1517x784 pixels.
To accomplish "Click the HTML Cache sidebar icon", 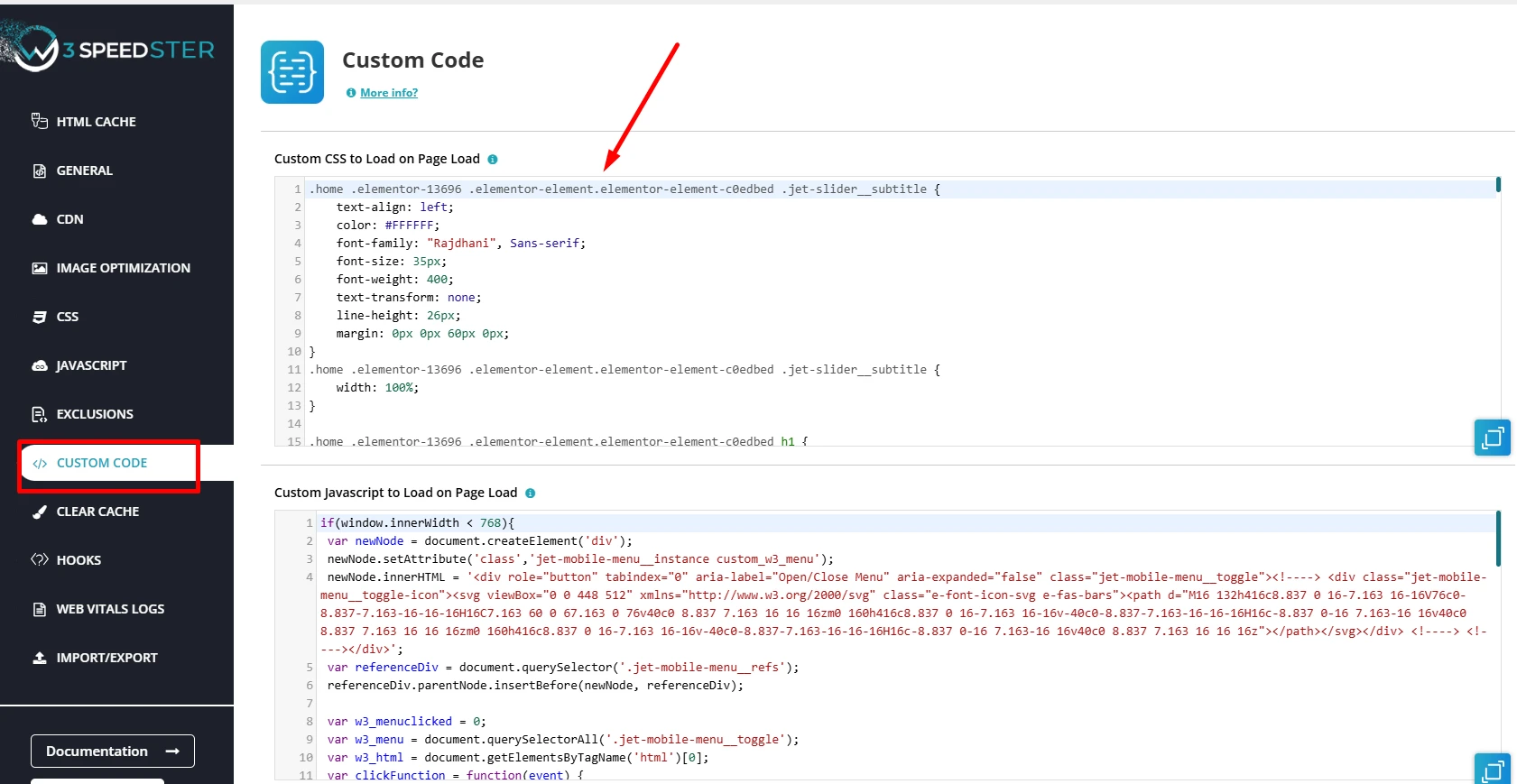I will pos(40,121).
